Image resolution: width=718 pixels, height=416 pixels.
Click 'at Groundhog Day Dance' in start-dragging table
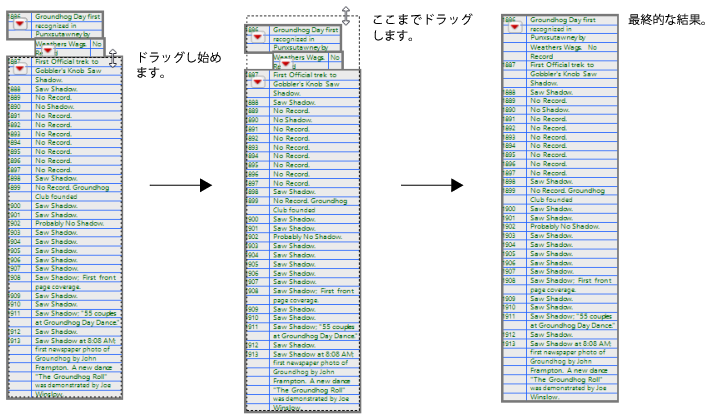click(x=77, y=322)
